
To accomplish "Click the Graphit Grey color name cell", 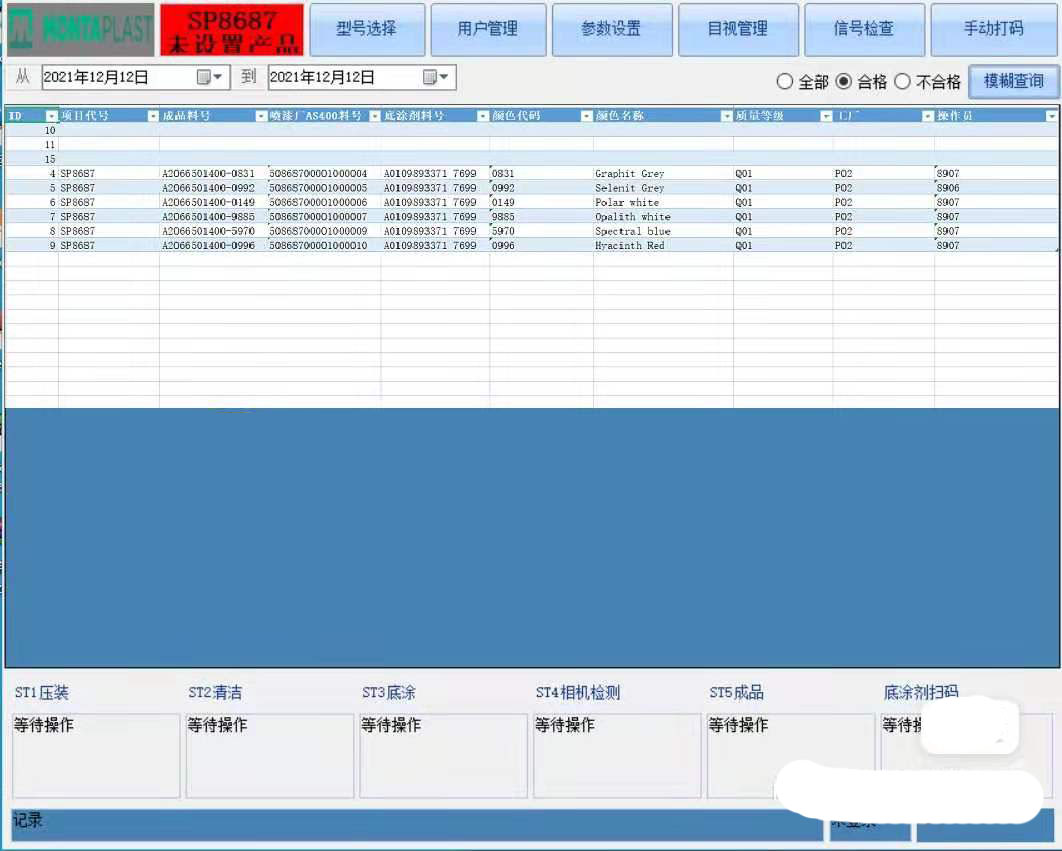I will [663, 173].
